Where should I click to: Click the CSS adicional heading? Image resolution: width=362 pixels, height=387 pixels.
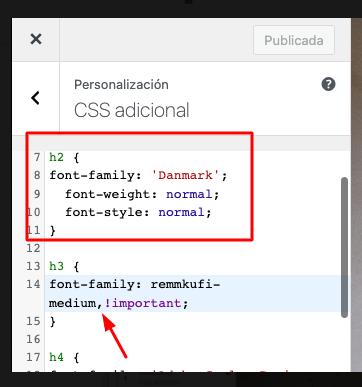131,110
